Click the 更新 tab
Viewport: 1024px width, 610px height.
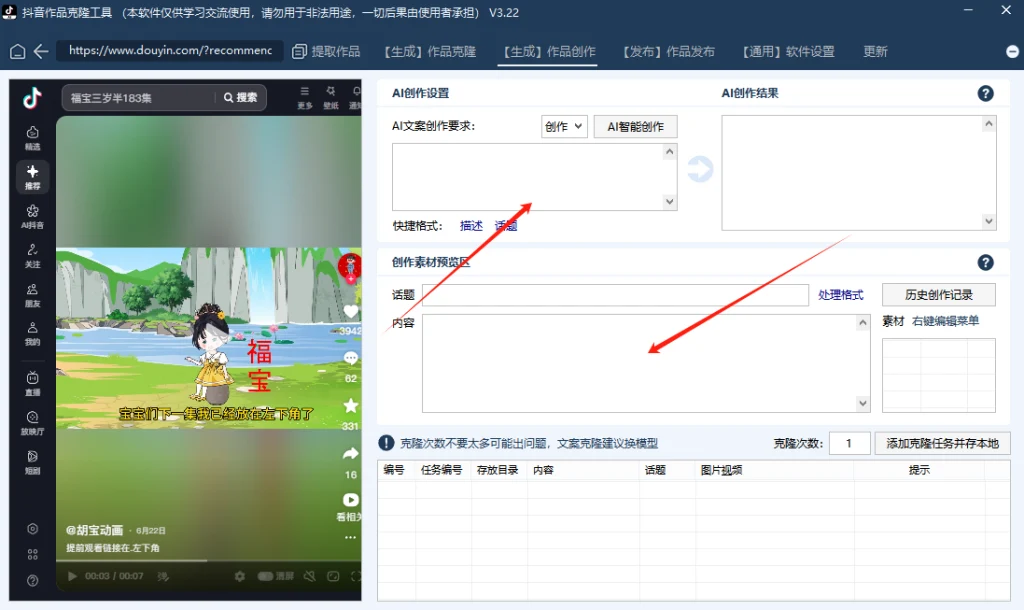[875, 52]
